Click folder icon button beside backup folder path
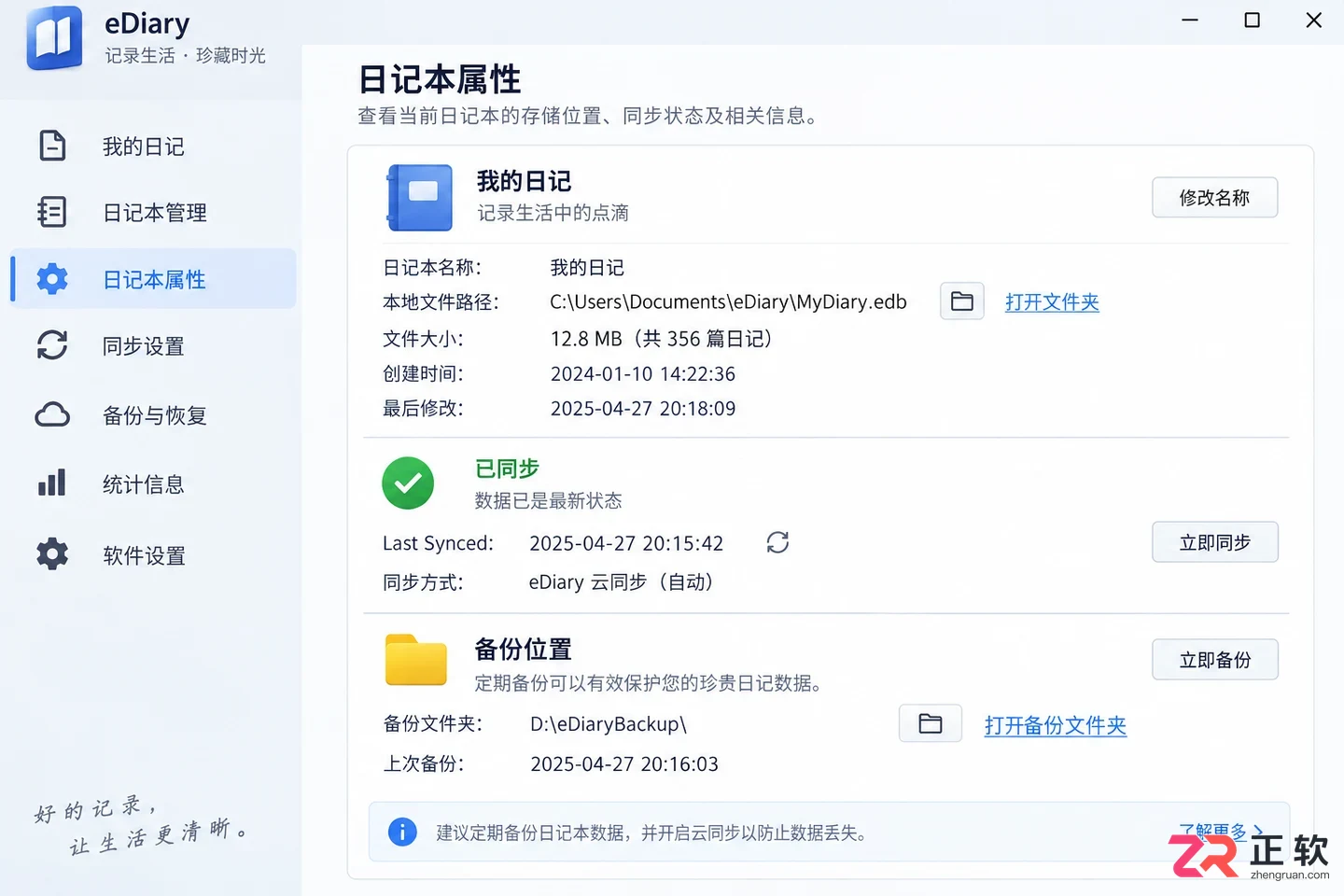 (930, 723)
